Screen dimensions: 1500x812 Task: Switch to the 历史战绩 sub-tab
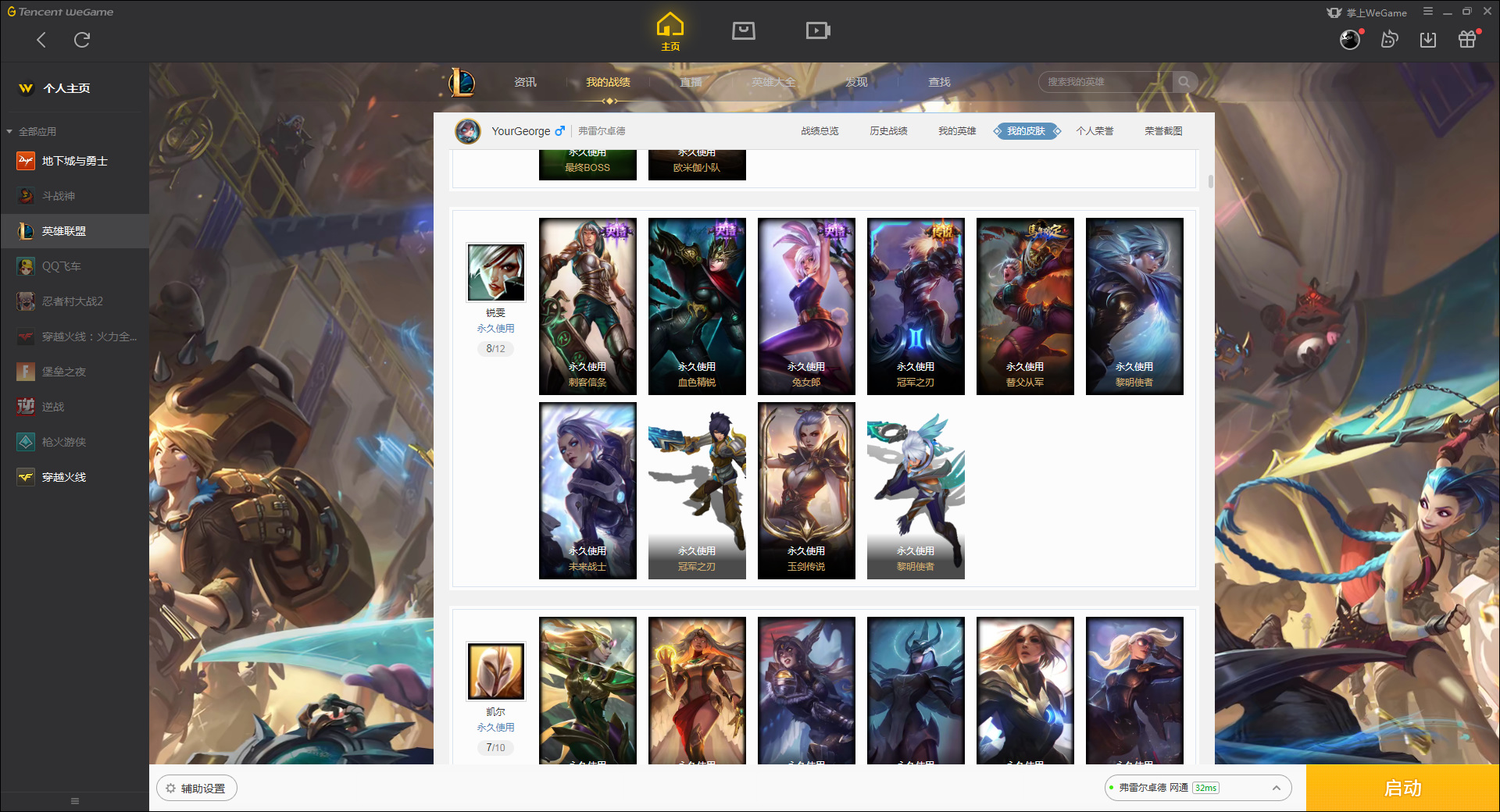888,131
